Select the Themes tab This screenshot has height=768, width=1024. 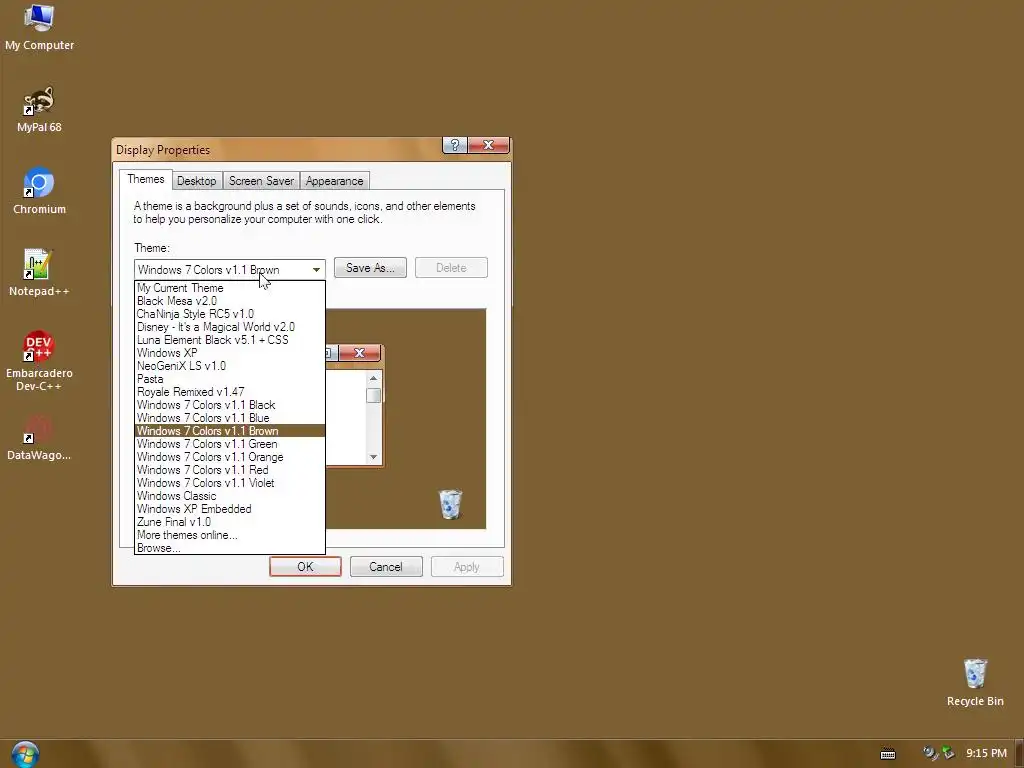click(146, 179)
